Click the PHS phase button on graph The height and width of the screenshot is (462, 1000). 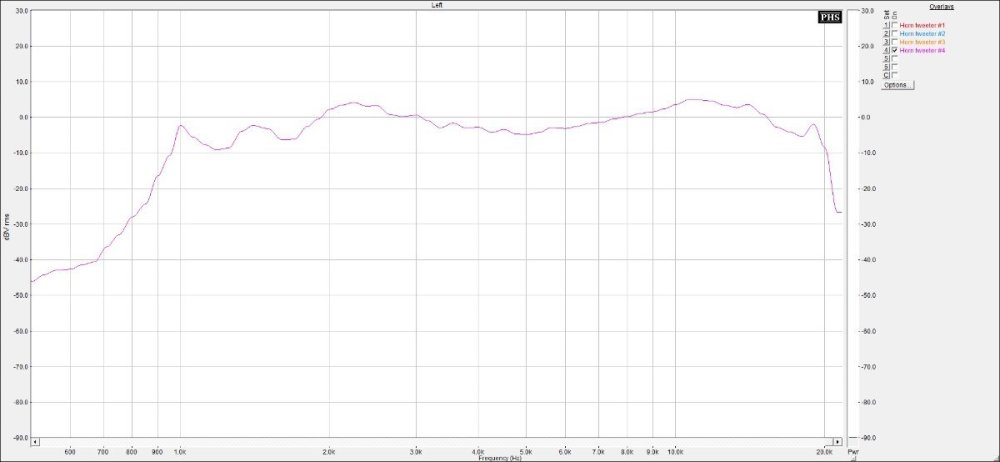point(830,17)
